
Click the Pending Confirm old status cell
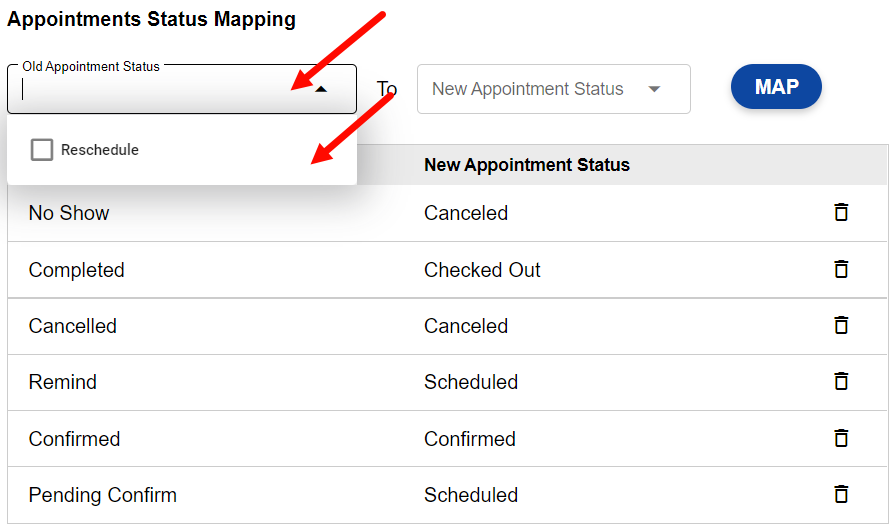(102, 495)
